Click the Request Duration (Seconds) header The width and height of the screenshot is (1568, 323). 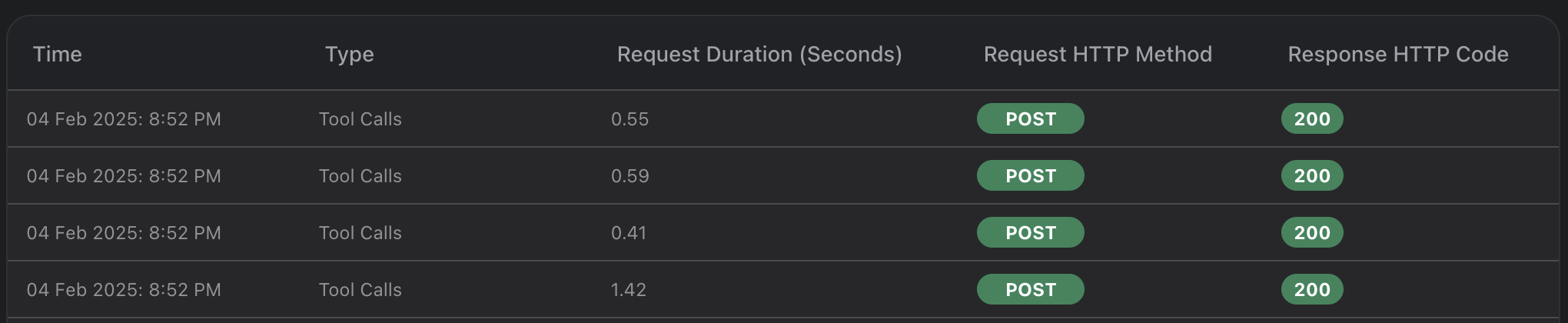pos(759,55)
